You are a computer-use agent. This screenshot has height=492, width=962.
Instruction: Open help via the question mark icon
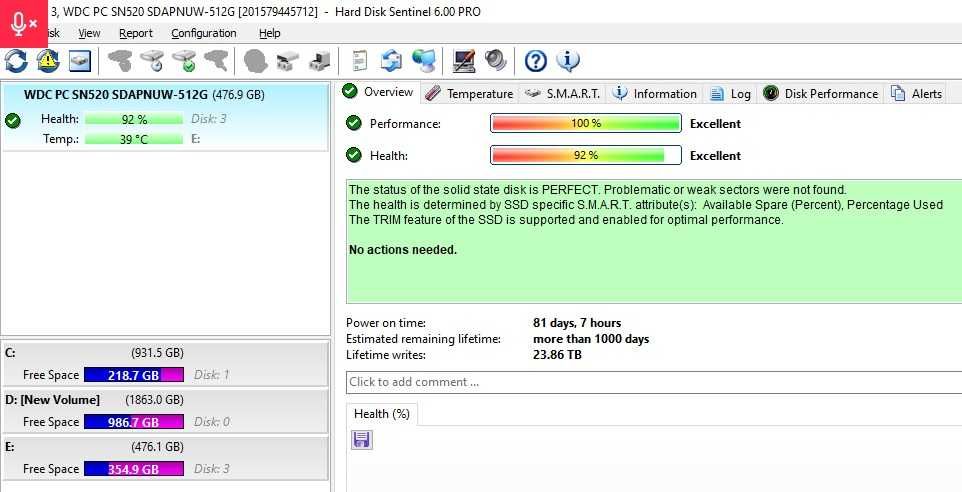point(536,61)
